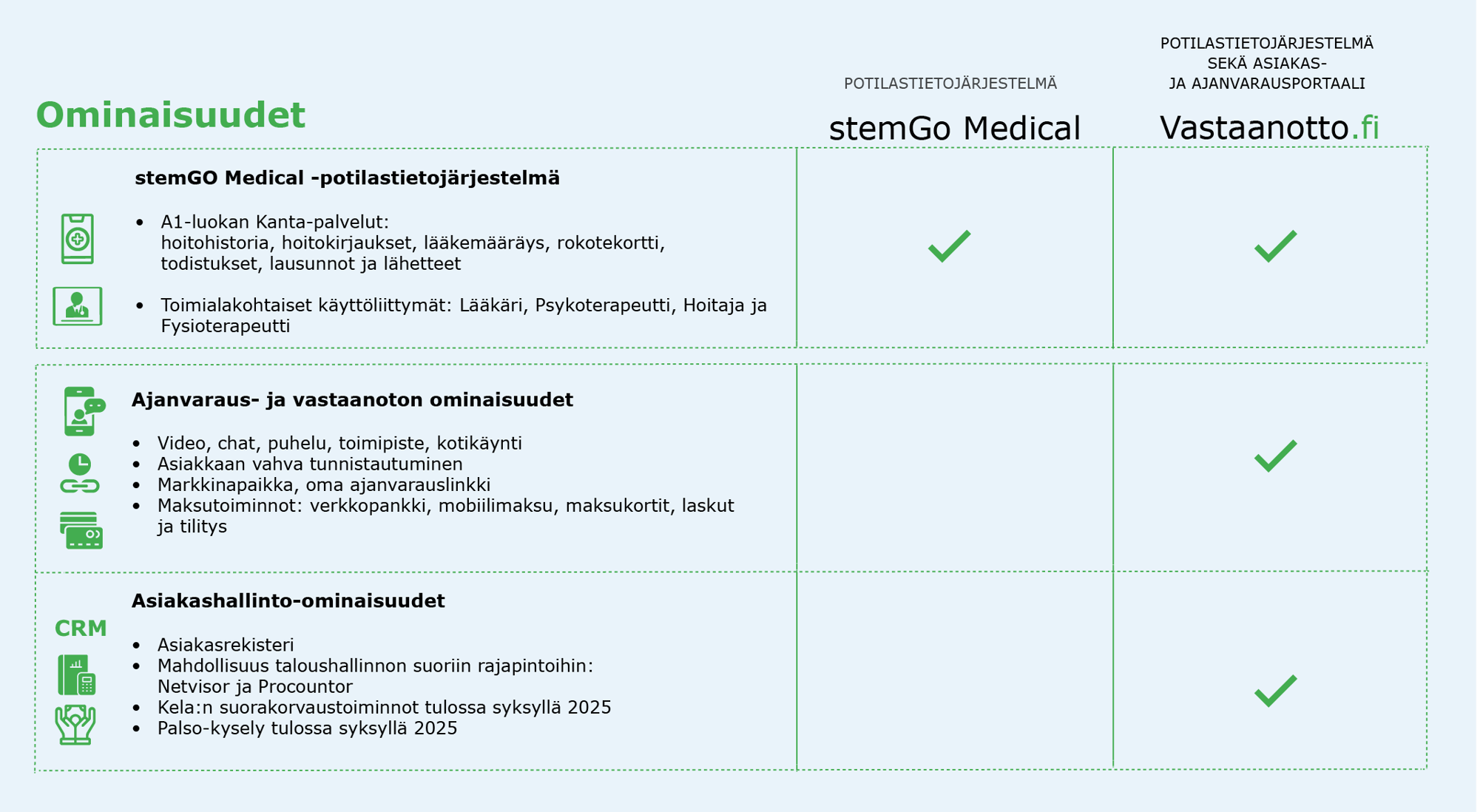Click the stemGo Medical column title

[x=954, y=129]
